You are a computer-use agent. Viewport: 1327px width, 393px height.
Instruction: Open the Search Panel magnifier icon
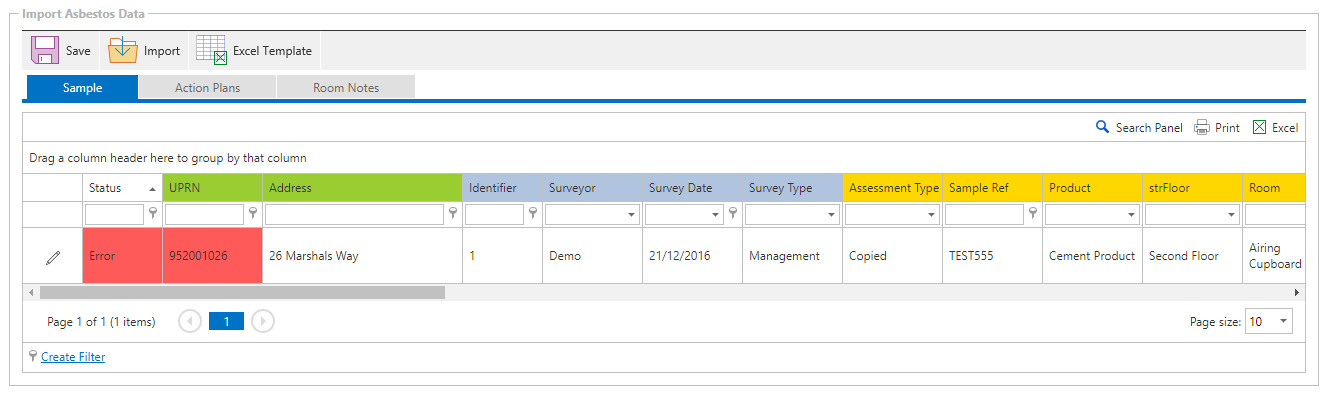1103,127
